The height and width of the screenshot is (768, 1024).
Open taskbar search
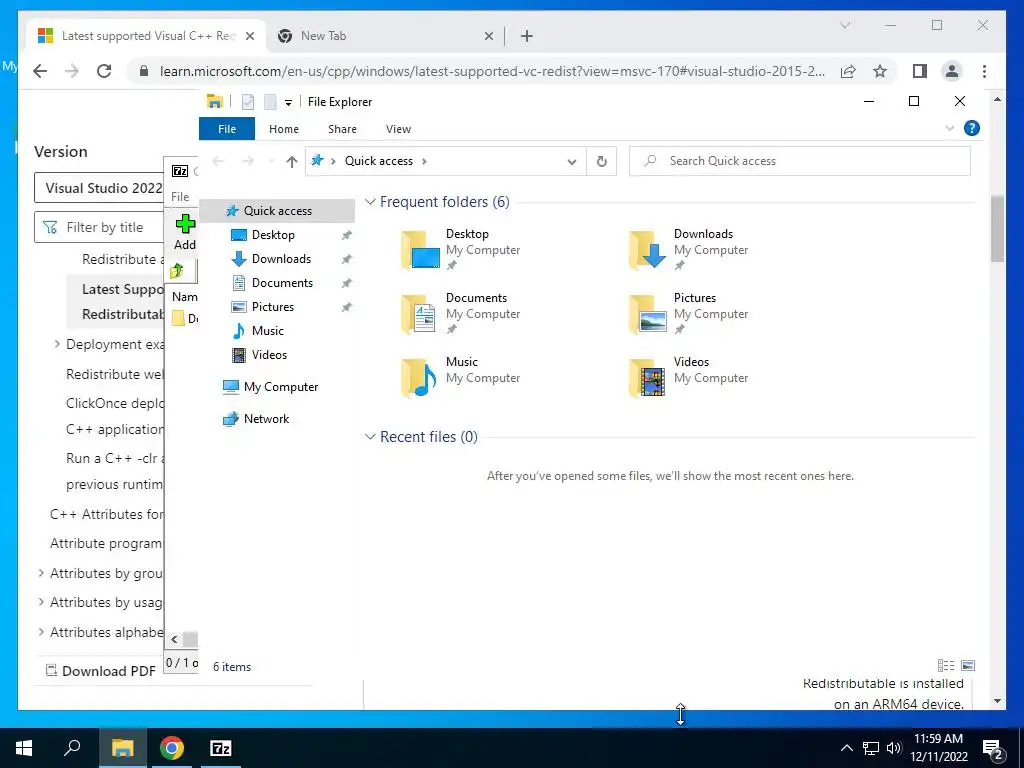[x=72, y=748]
